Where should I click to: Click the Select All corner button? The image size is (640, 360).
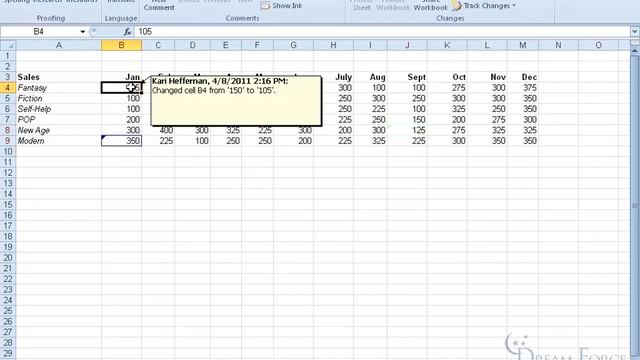coord(8,45)
